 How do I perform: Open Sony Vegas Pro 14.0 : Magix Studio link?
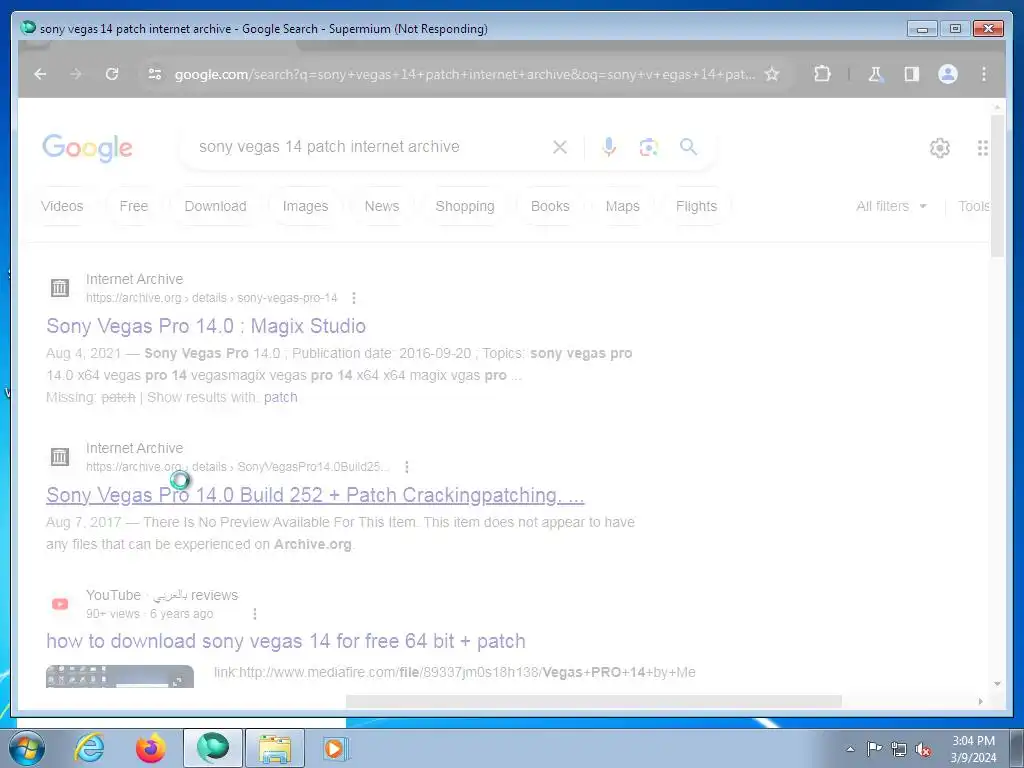click(x=206, y=326)
